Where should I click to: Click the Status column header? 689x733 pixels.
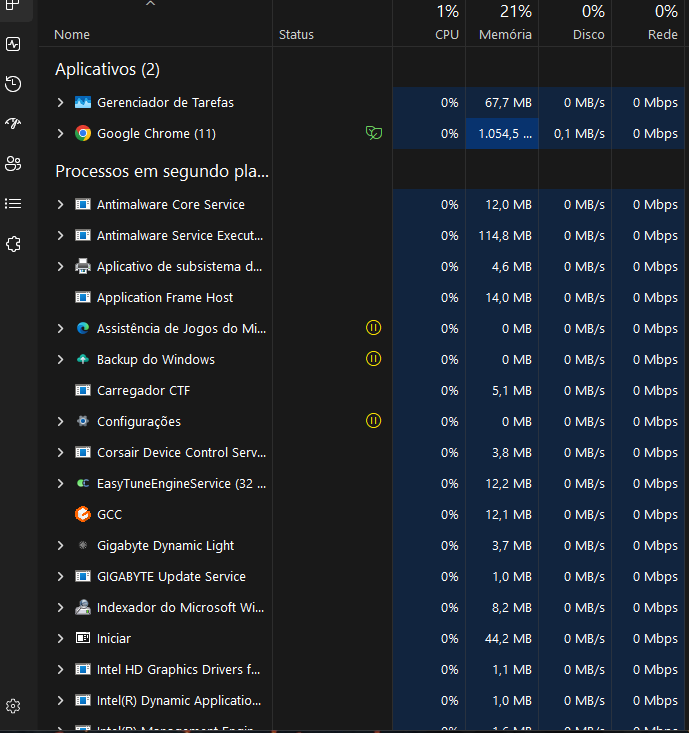point(296,34)
